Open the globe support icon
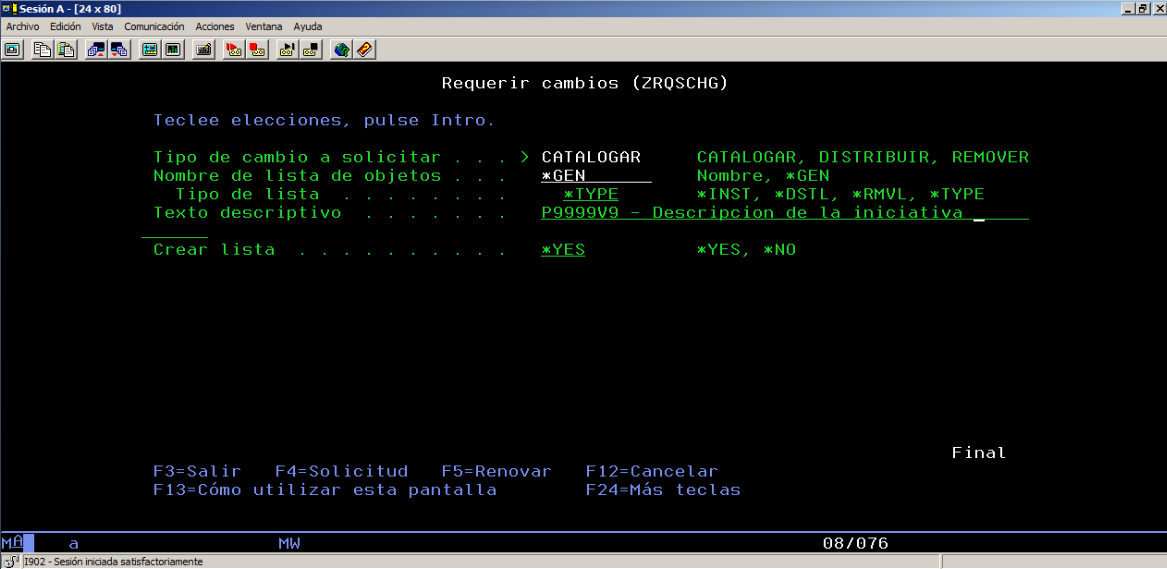 pyautogui.click(x=342, y=49)
